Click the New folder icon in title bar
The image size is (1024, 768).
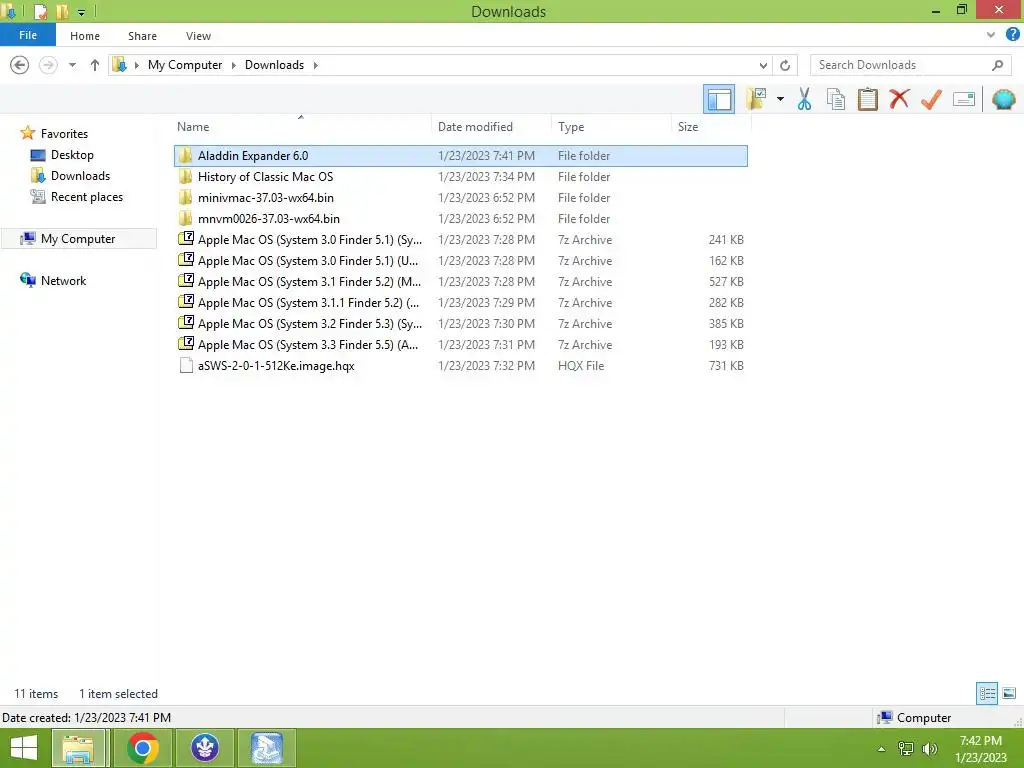62,11
